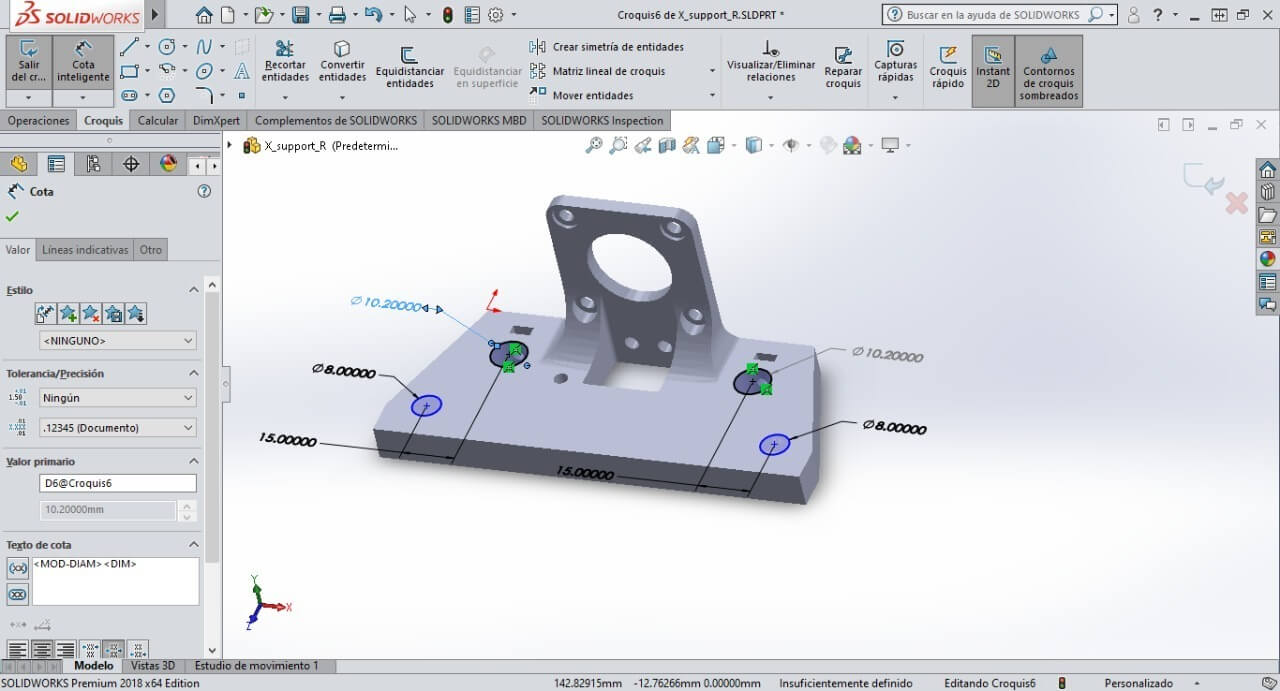Screen dimensions: 1280x691
Task: Select the sketch Text tool
Action: (x=242, y=71)
